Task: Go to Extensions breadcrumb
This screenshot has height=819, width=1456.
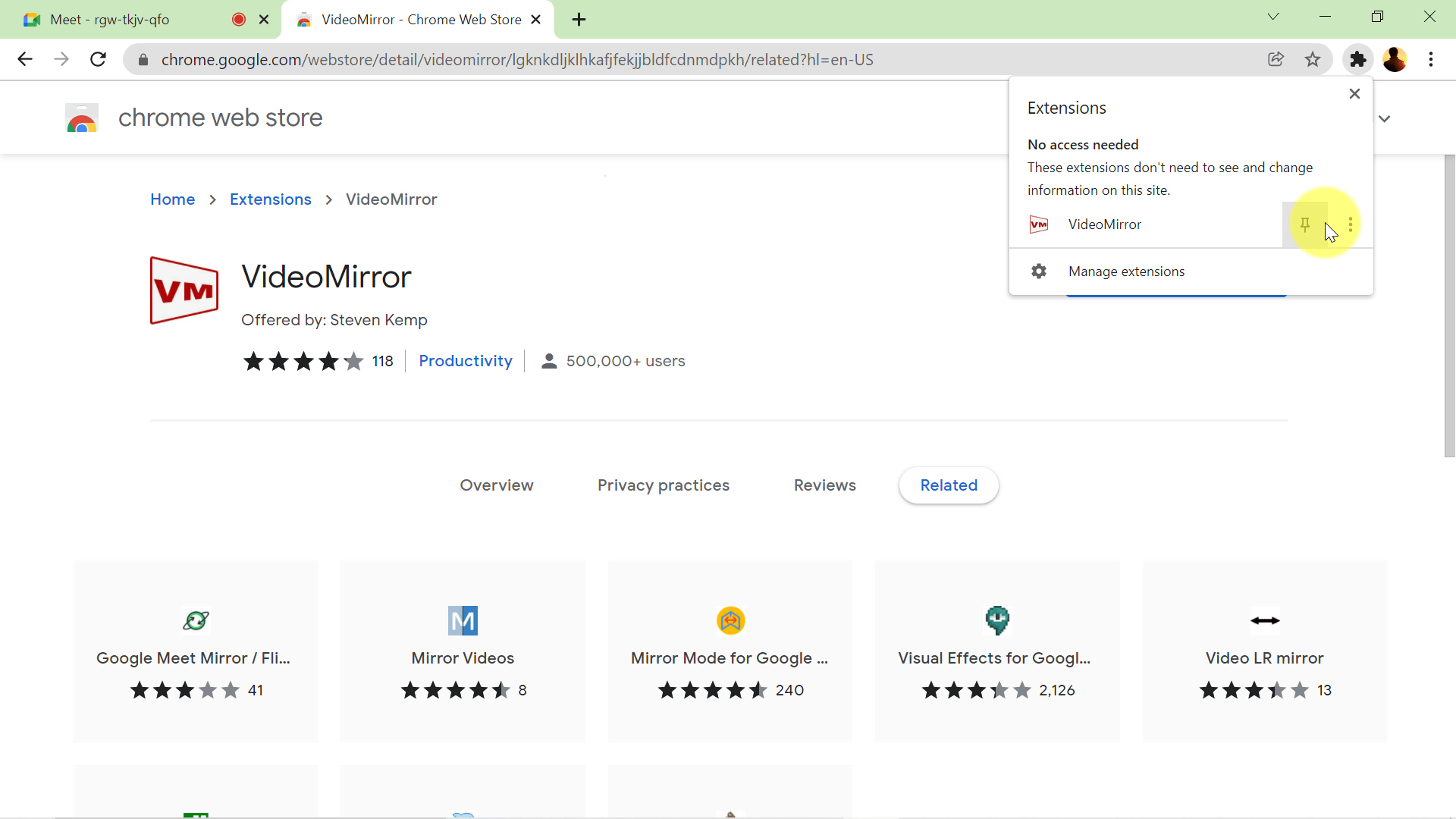Action: [x=271, y=199]
